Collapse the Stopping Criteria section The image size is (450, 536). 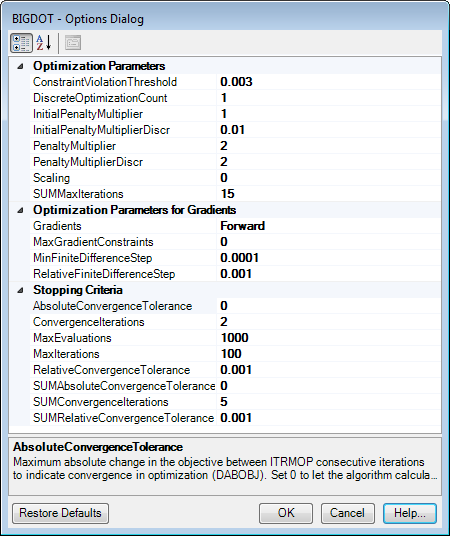point(21,290)
